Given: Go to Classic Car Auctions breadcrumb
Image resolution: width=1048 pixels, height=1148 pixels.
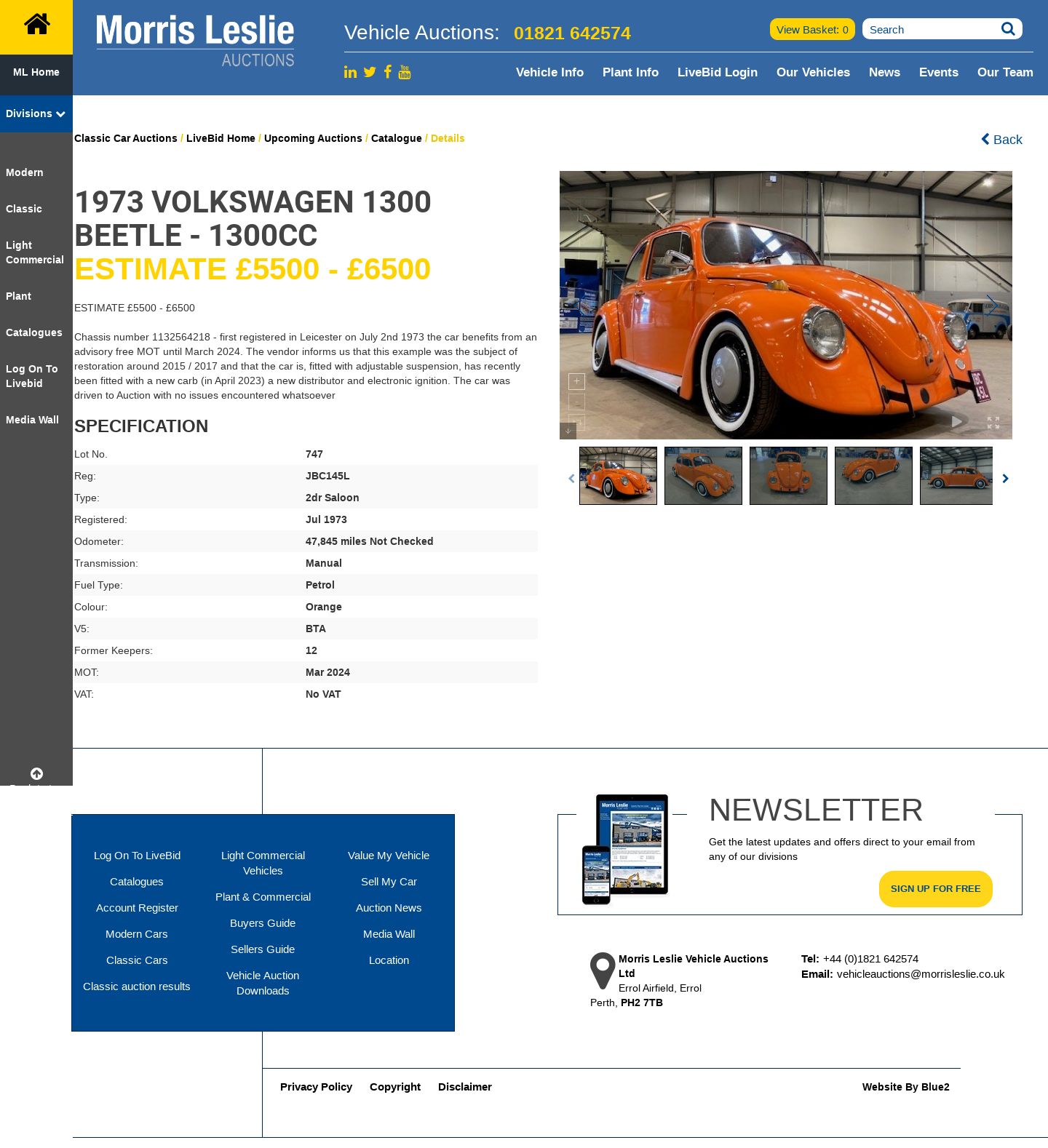Looking at the screenshot, I should click(126, 138).
